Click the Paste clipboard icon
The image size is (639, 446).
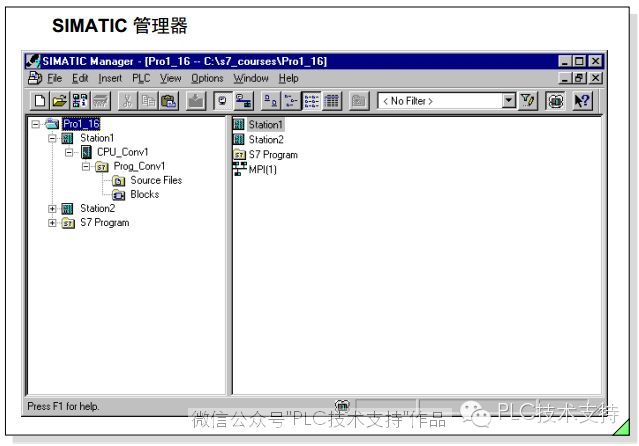pyautogui.click(x=168, y=100)
